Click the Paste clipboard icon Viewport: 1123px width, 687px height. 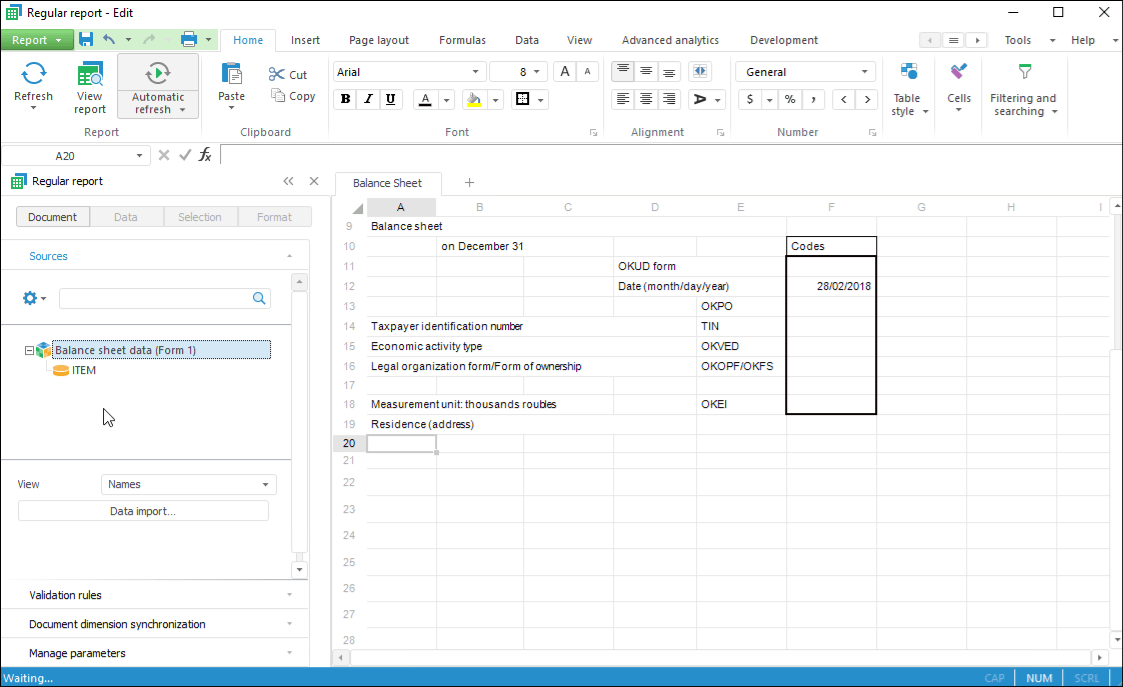click(231, 74)
